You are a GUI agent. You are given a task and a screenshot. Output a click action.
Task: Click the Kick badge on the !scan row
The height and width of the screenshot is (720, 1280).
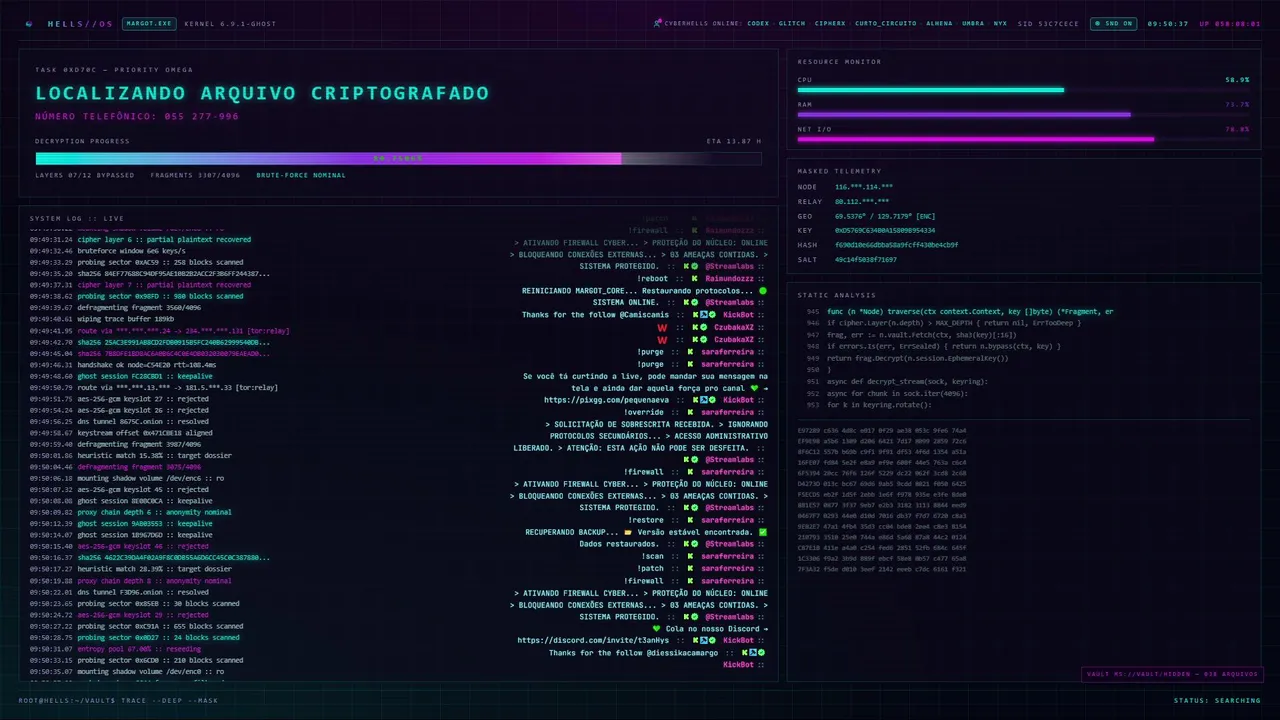(x=692, y=556)
